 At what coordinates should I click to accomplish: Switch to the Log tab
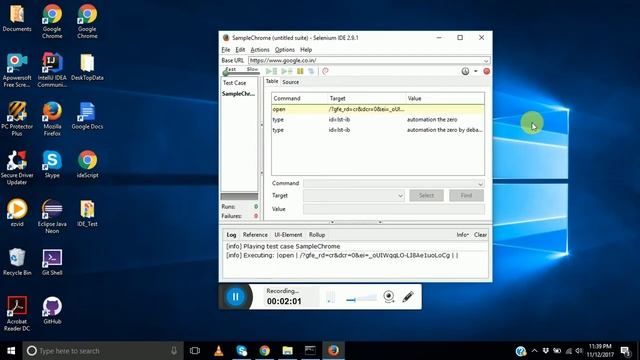[x=231, y=235]
